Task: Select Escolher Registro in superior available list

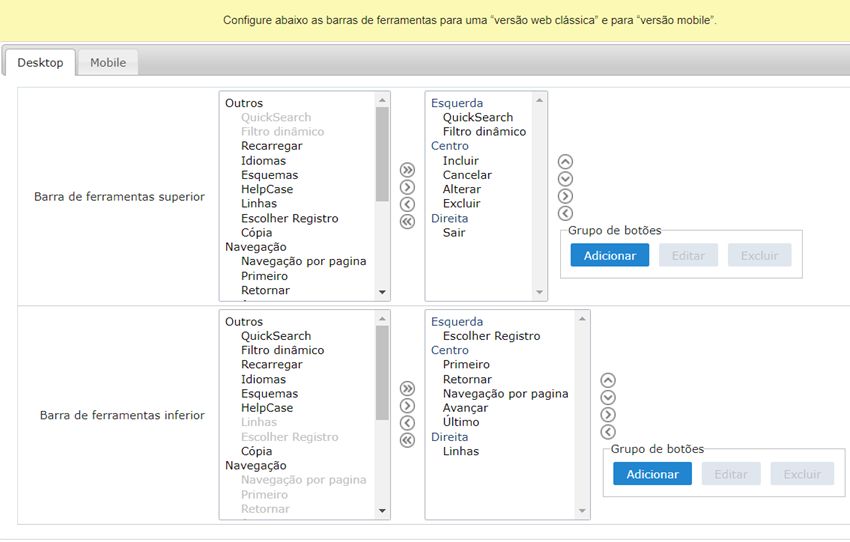Action: [x=289, y=218]
